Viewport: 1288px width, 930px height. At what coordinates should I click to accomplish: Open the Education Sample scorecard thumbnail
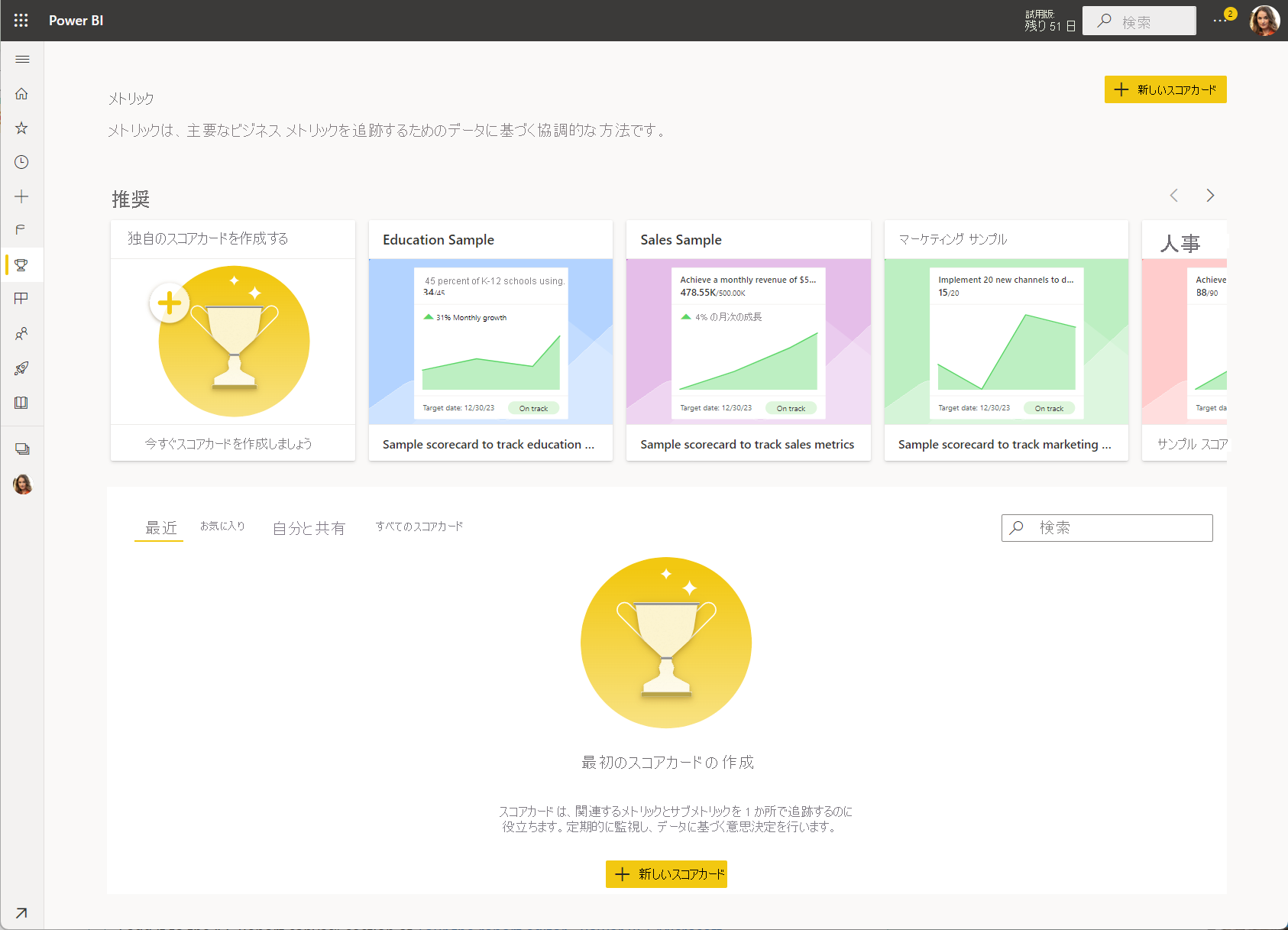click(490, 342)
